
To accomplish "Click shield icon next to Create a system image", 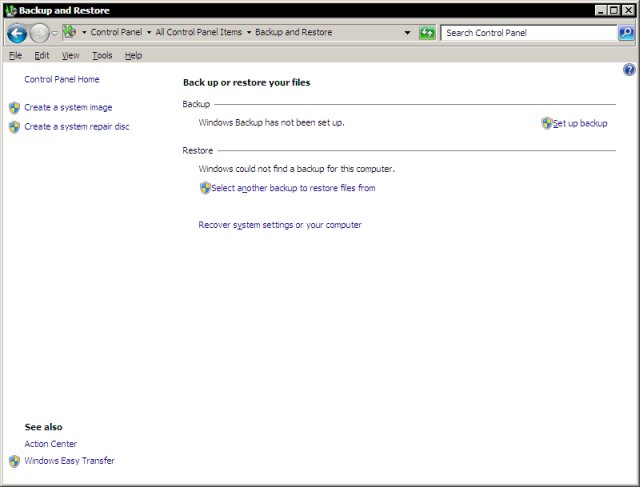I will pyautogui.click(x=14, y=107).
